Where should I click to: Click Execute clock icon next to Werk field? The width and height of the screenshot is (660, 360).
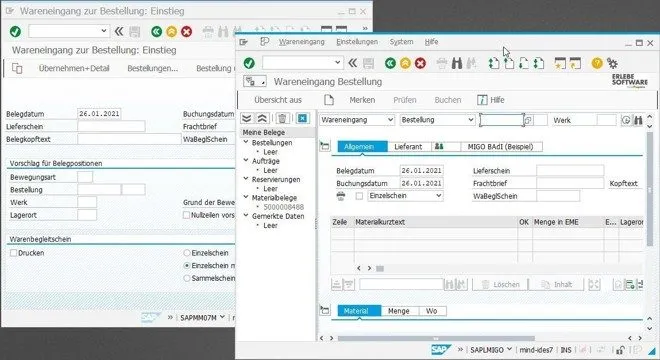626,120
